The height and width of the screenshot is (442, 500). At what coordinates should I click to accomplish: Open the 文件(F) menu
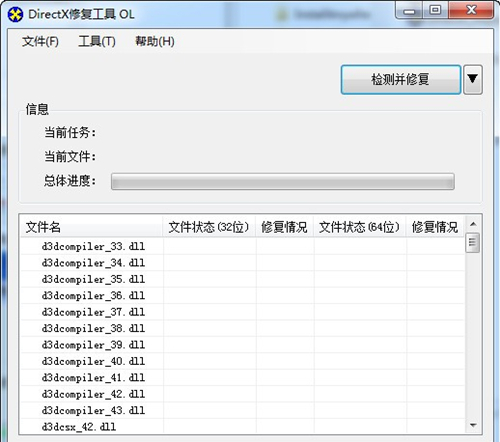pyautogui.click(x=40, y=42)
